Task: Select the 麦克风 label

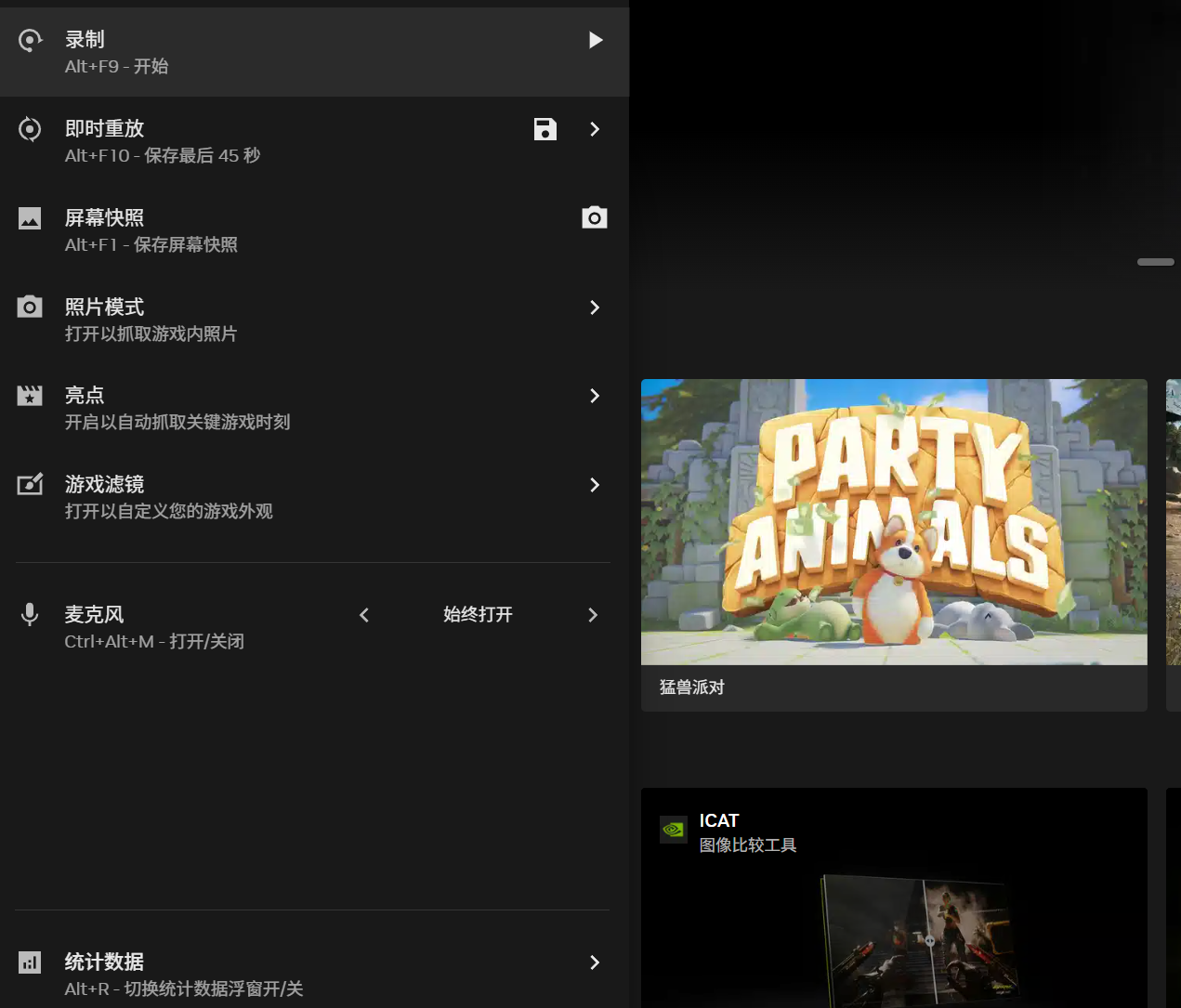Action: (94, 614)
